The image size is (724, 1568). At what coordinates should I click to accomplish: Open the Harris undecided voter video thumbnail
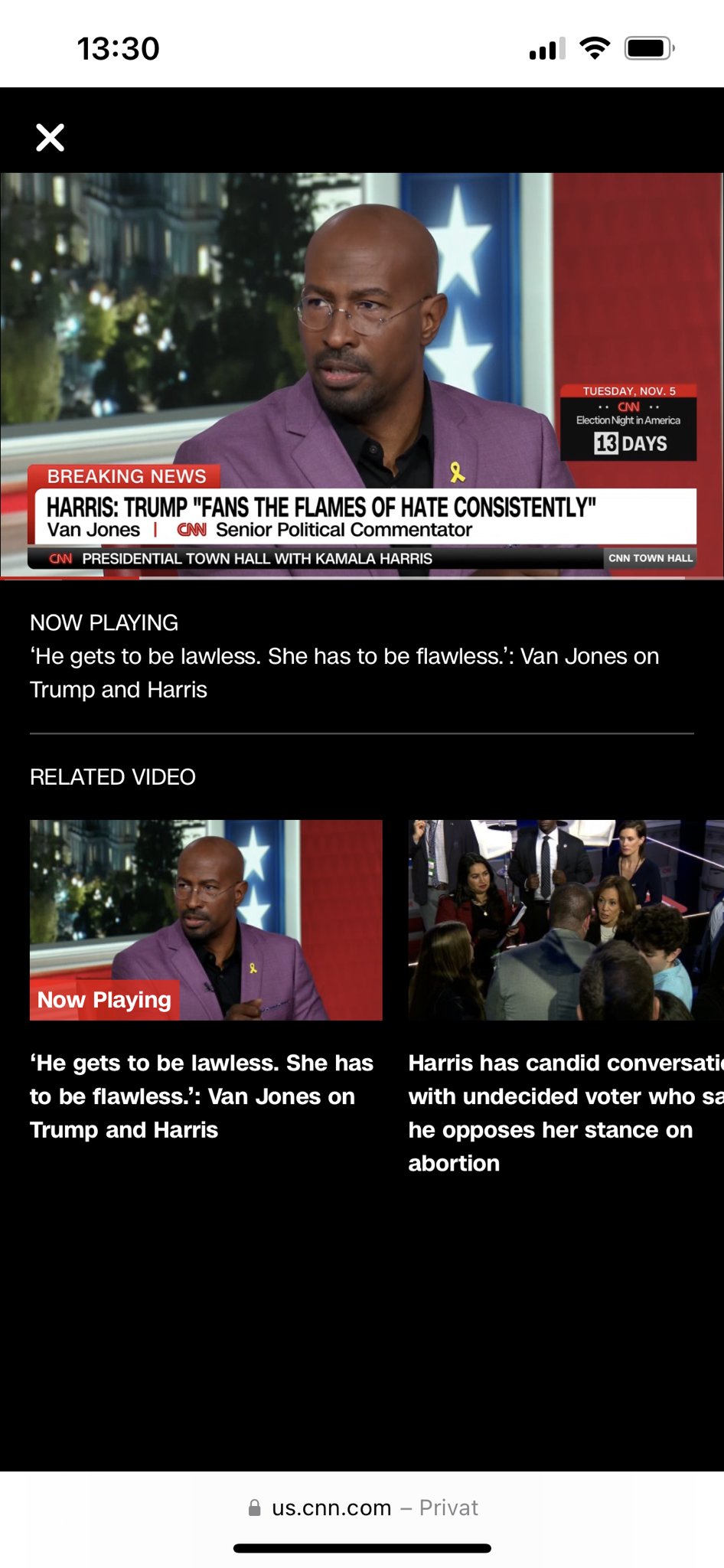pyautogui.click(x=566, y=920)
